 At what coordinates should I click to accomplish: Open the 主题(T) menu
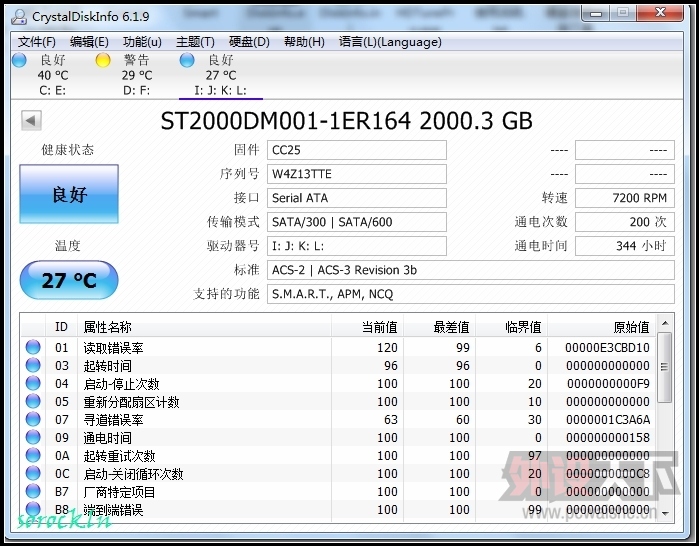coord(195,42)
